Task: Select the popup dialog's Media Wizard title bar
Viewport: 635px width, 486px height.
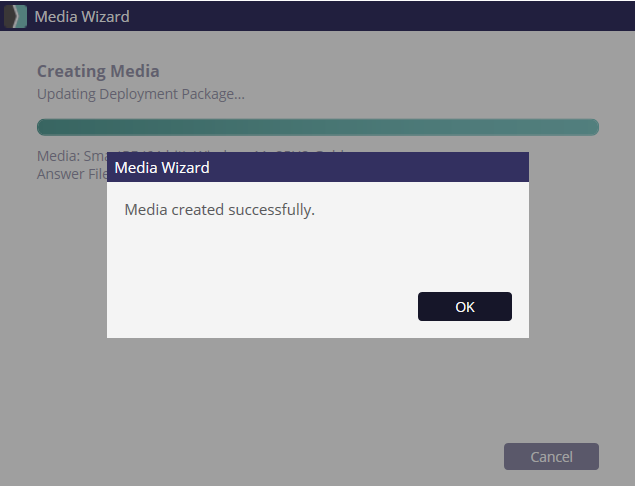Action: tap(318, 167)
